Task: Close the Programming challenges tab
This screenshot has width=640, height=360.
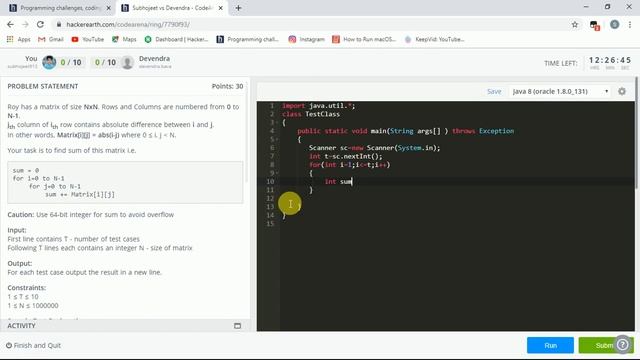Action: [x=109, y=8]
